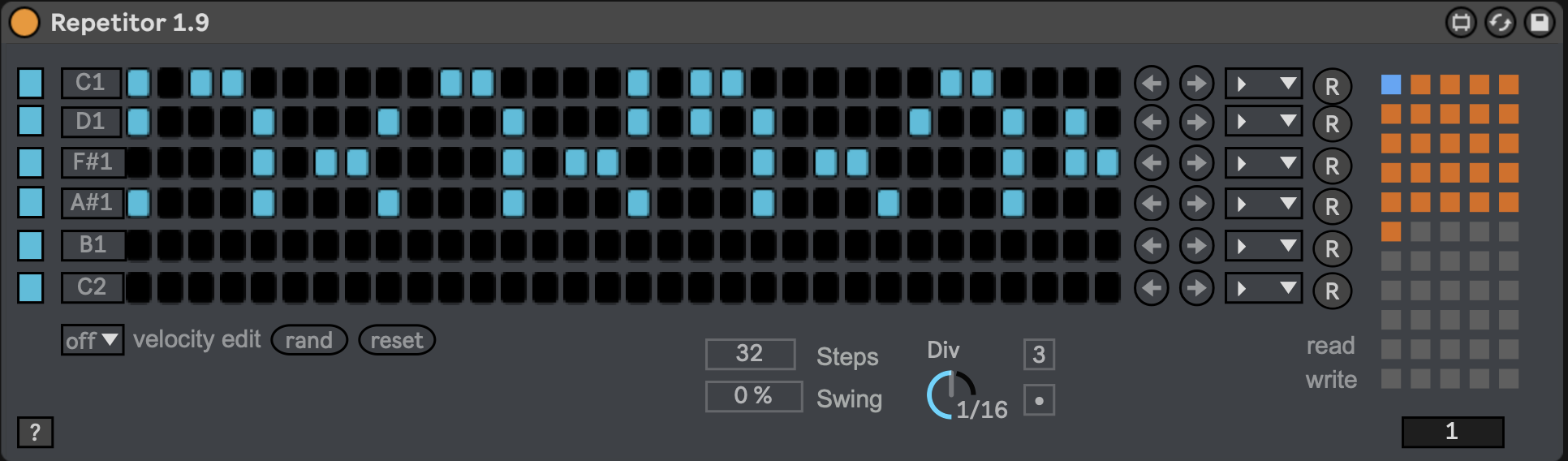The width and height of the screenshot is (1568, 461).
Task: Shift the D1 row pattern right
Action: 1195,123
